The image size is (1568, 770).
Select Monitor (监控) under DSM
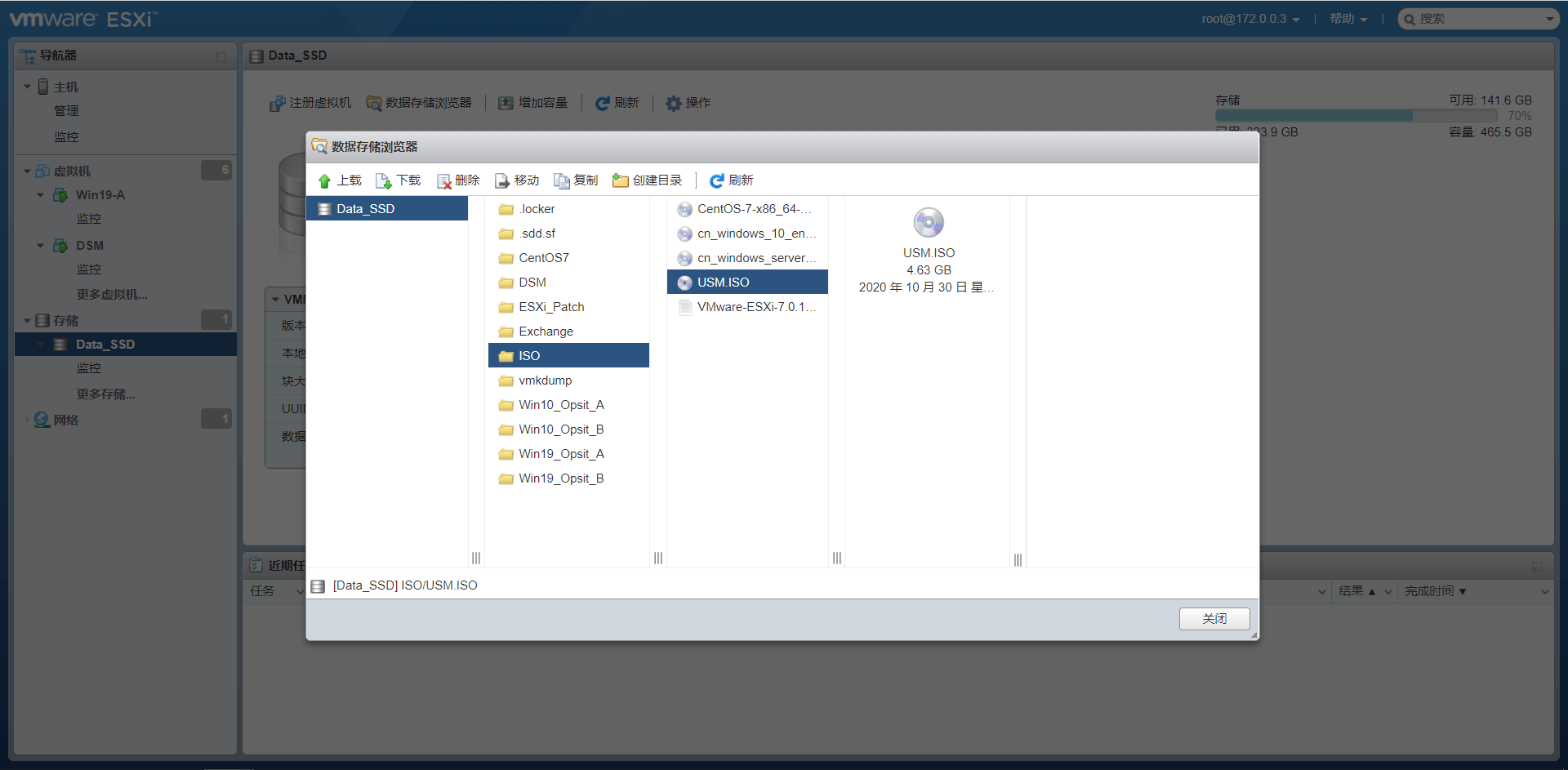coord(89,269)
